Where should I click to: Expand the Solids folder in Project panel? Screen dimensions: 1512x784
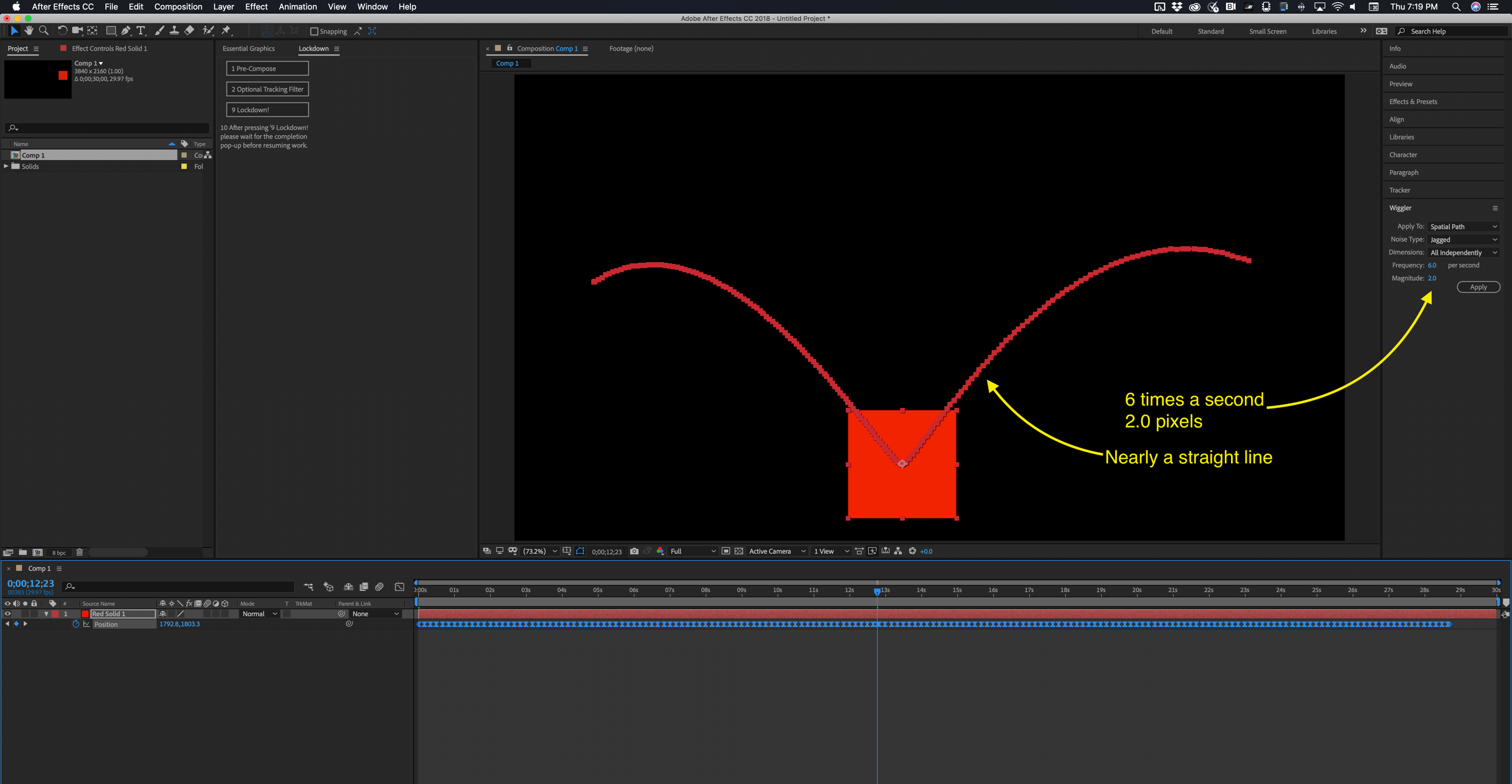5,166
